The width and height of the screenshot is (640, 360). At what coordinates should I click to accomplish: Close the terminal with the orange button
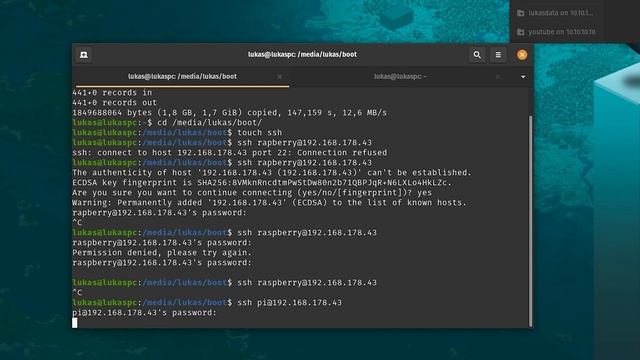[522, 55]
